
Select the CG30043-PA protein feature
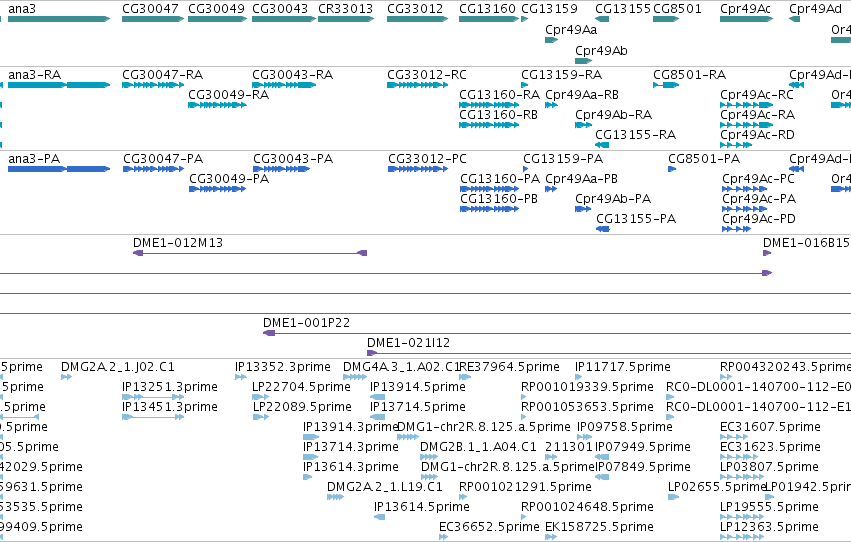tap(281, 169)
